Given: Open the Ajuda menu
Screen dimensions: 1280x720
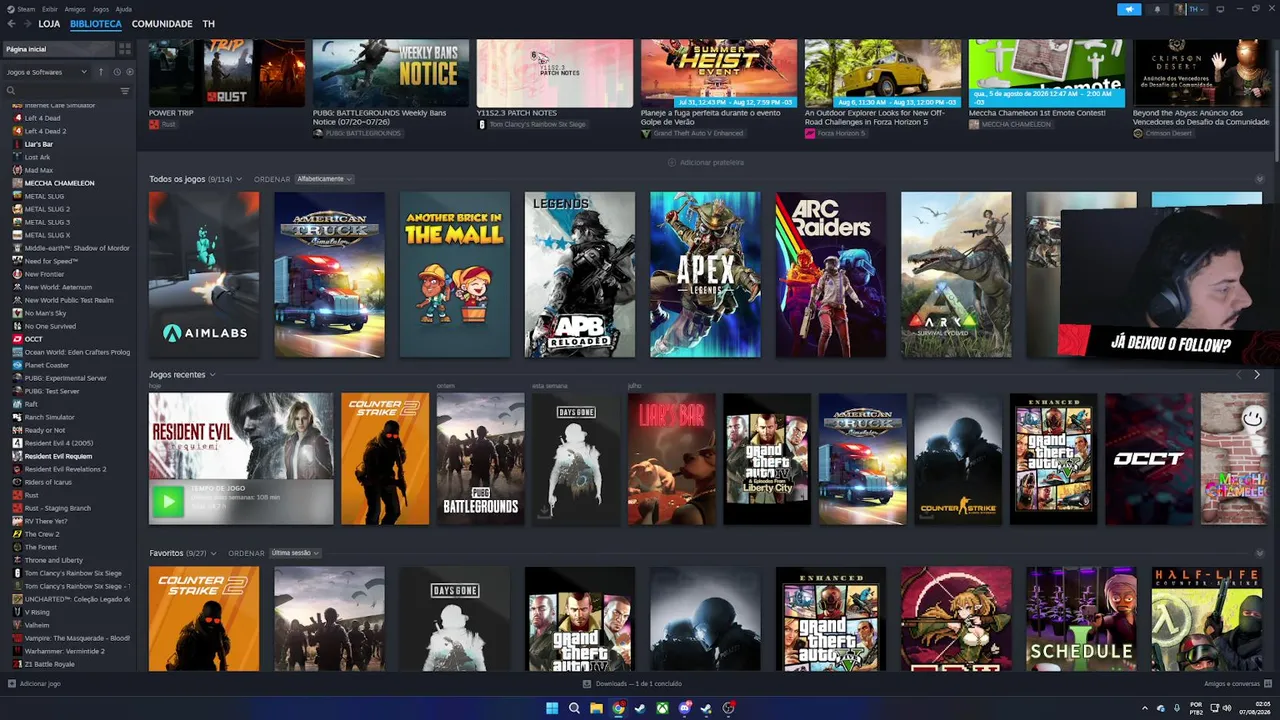Looking at the screenshot, I should (123, 9).
